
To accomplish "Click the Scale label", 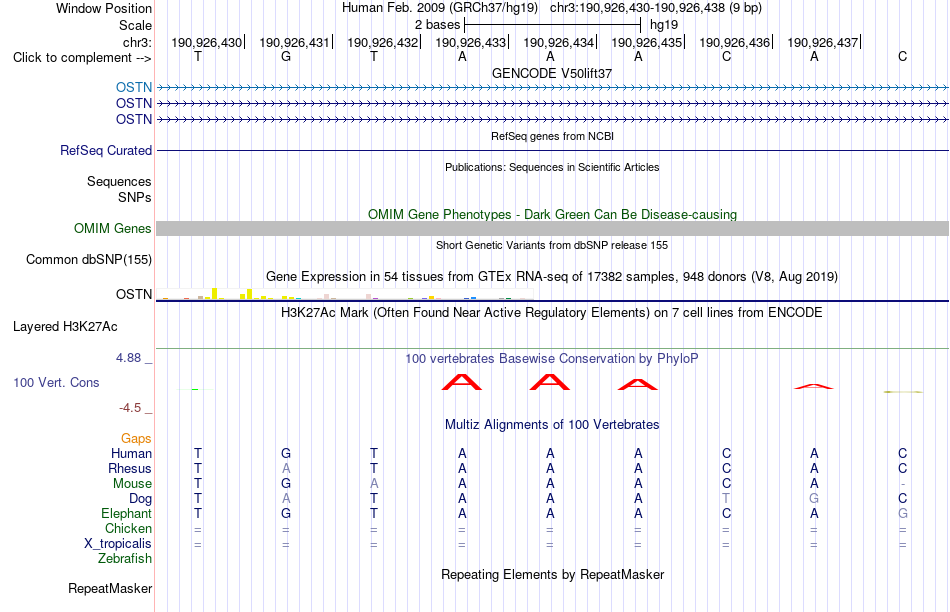I will tap(136, 25).
